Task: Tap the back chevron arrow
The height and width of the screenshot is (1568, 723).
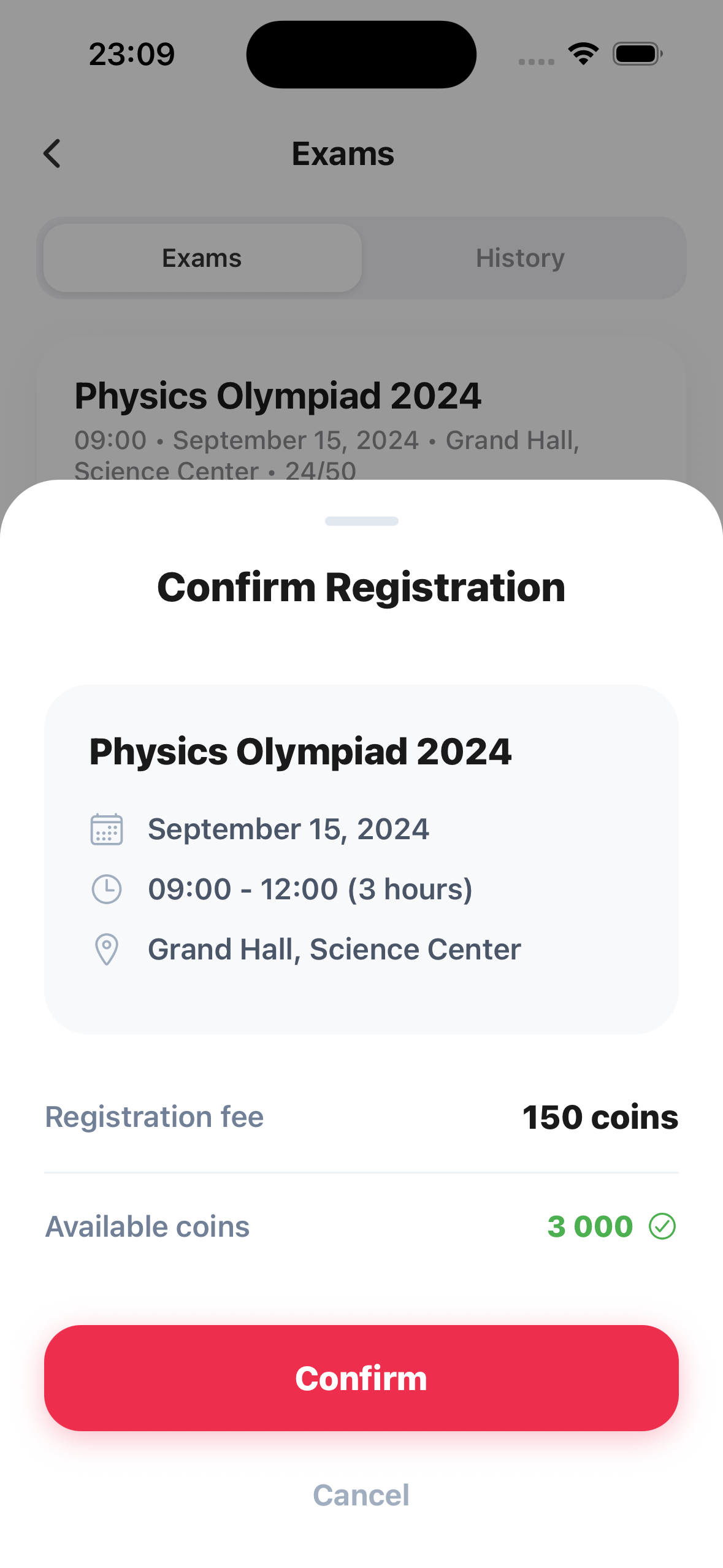Action: 53,153
